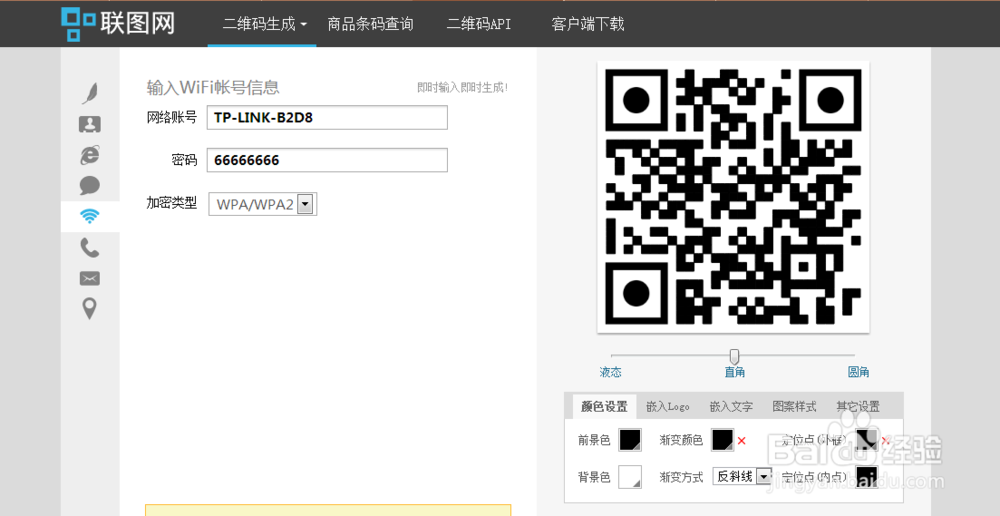1000x516 pixels.
Task: Click the 联图网 logo icon
Action: pos(79,24)
